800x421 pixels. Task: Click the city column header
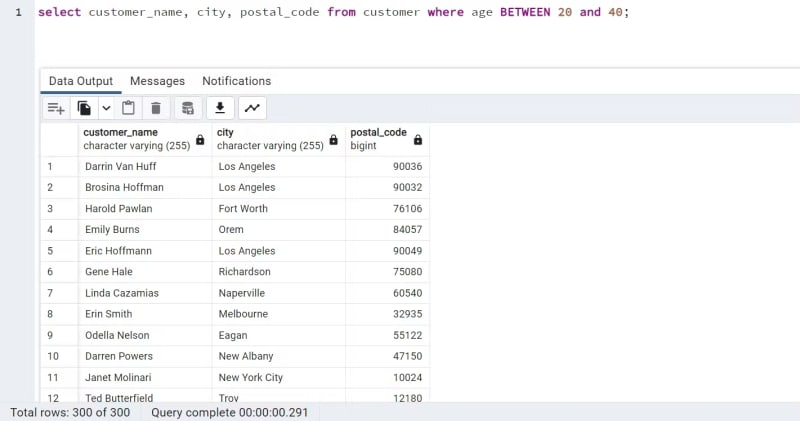coord(279,139)
